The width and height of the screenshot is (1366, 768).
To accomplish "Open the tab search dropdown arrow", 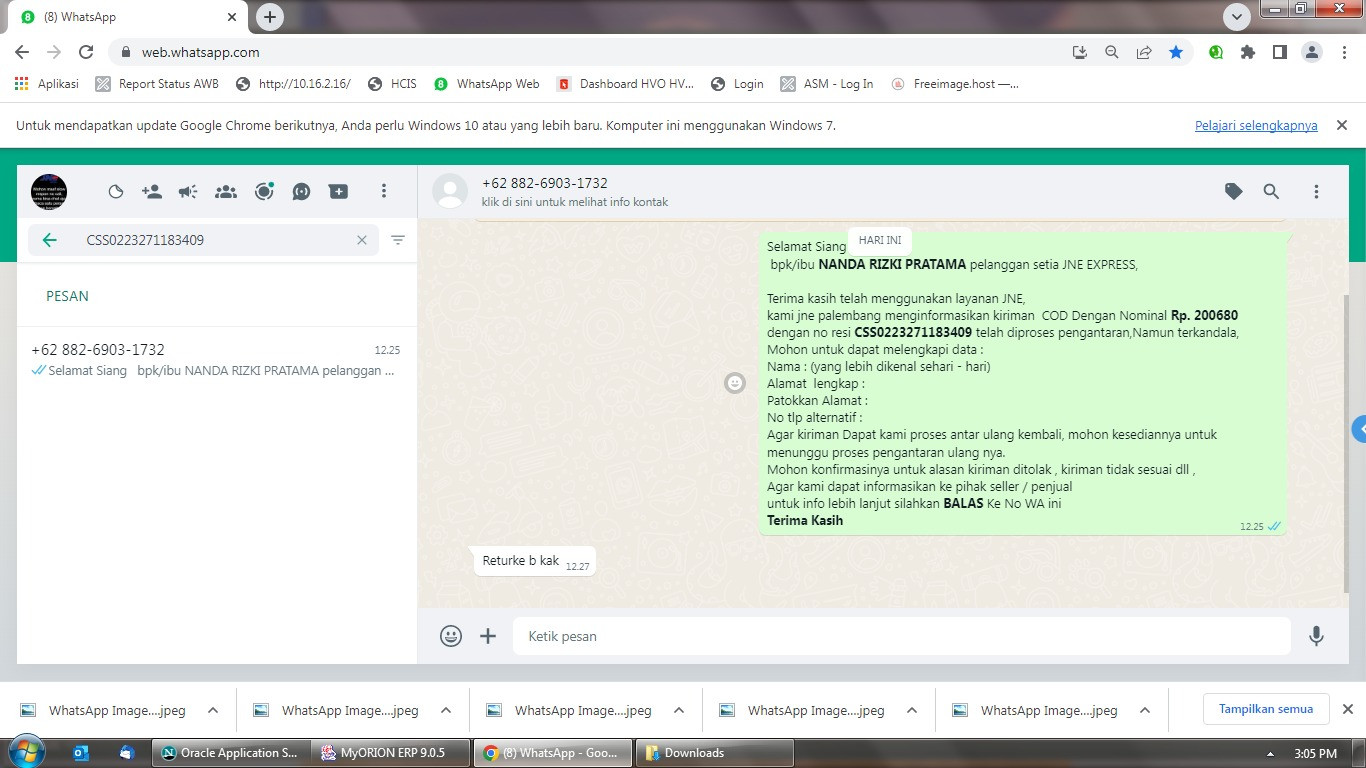I will 1238,17.
